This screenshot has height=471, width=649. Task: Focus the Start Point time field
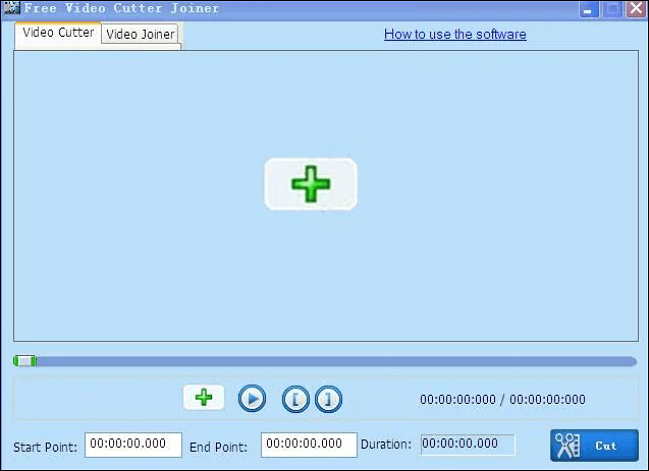[x=133, y=445]
